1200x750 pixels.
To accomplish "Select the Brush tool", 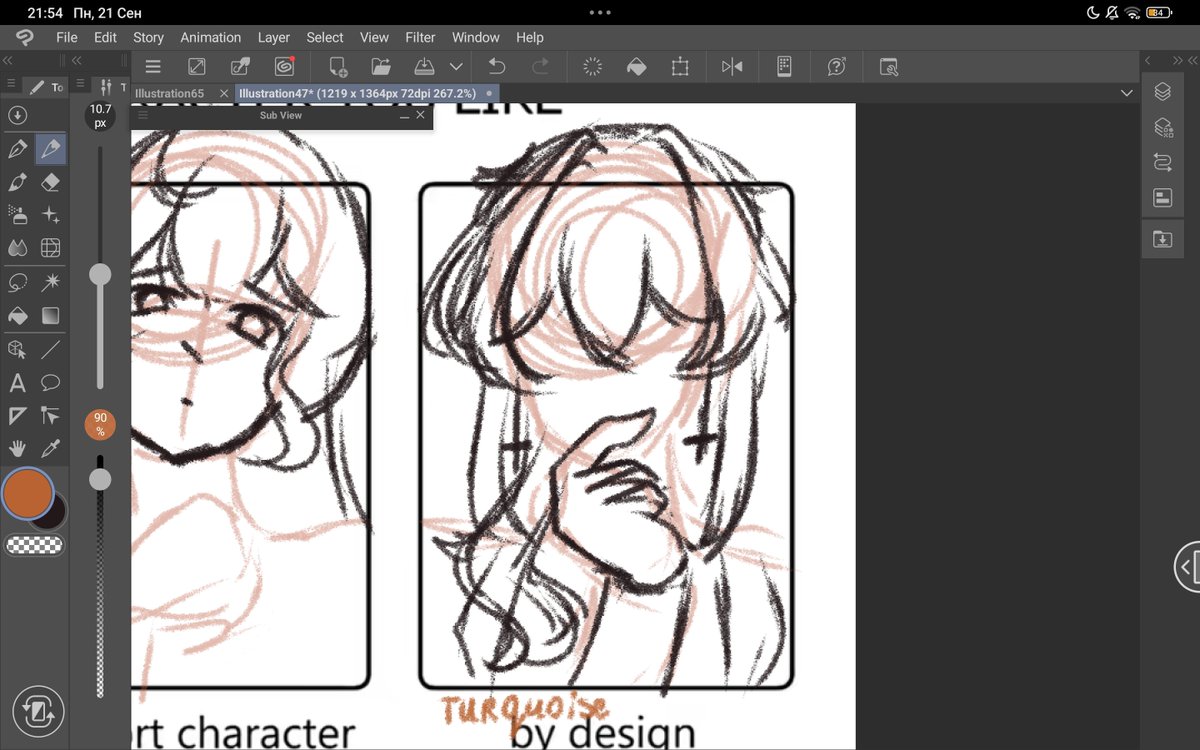I will click(17, 183).
